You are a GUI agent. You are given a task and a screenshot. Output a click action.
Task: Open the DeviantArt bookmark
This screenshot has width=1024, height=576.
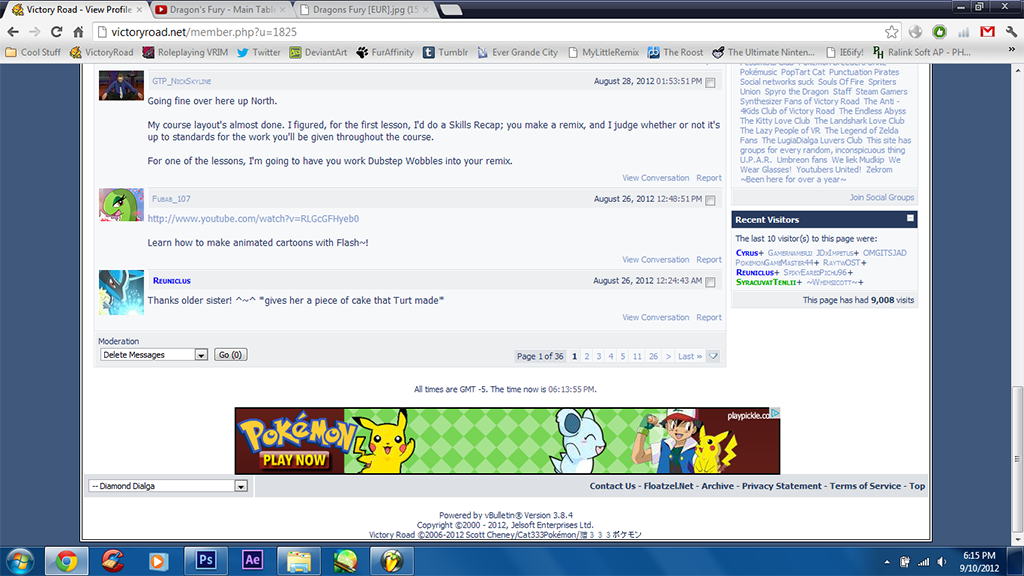click(x=319, y=52)
